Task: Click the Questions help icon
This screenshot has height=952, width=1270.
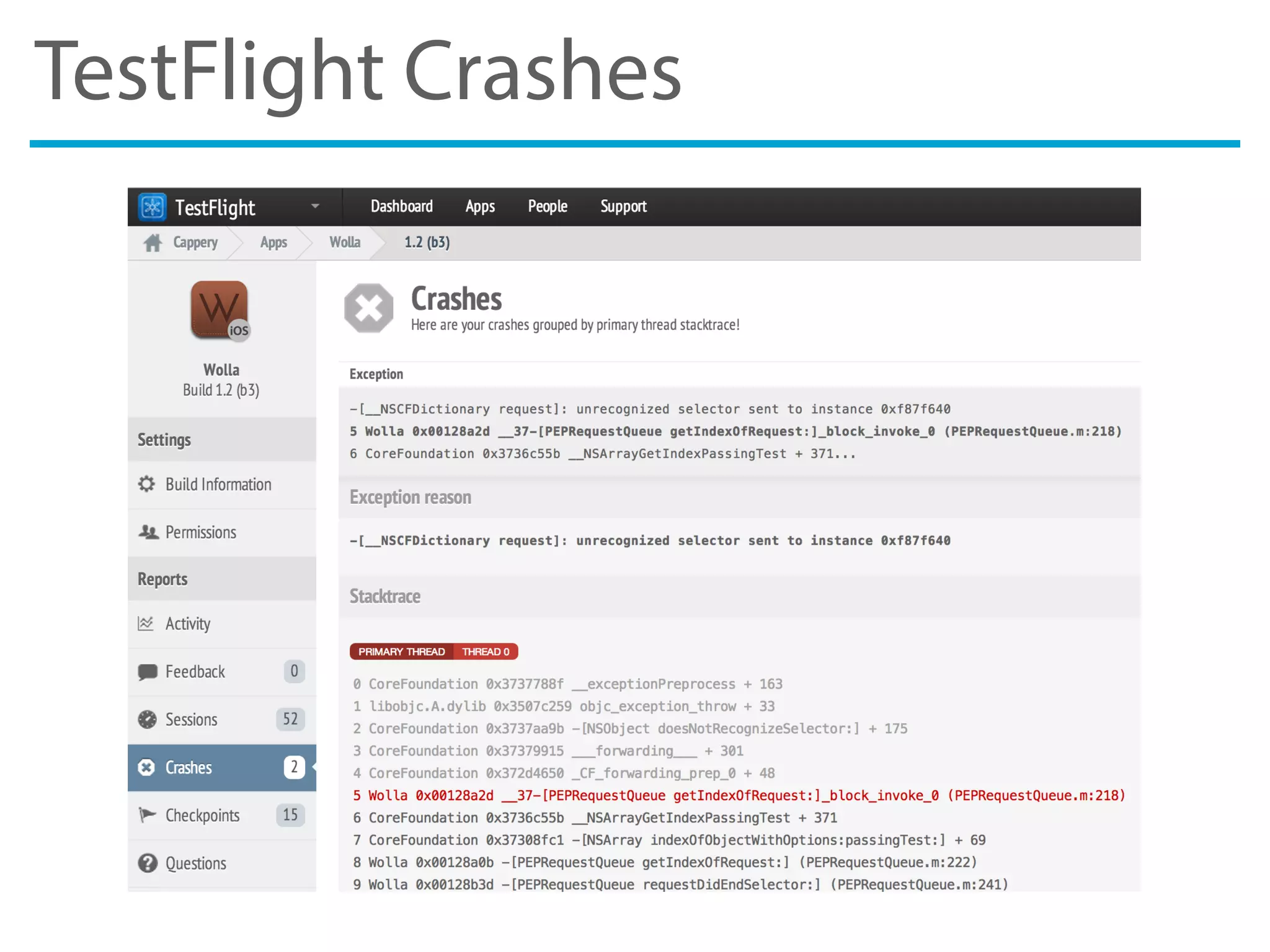Action: point(148,863)
